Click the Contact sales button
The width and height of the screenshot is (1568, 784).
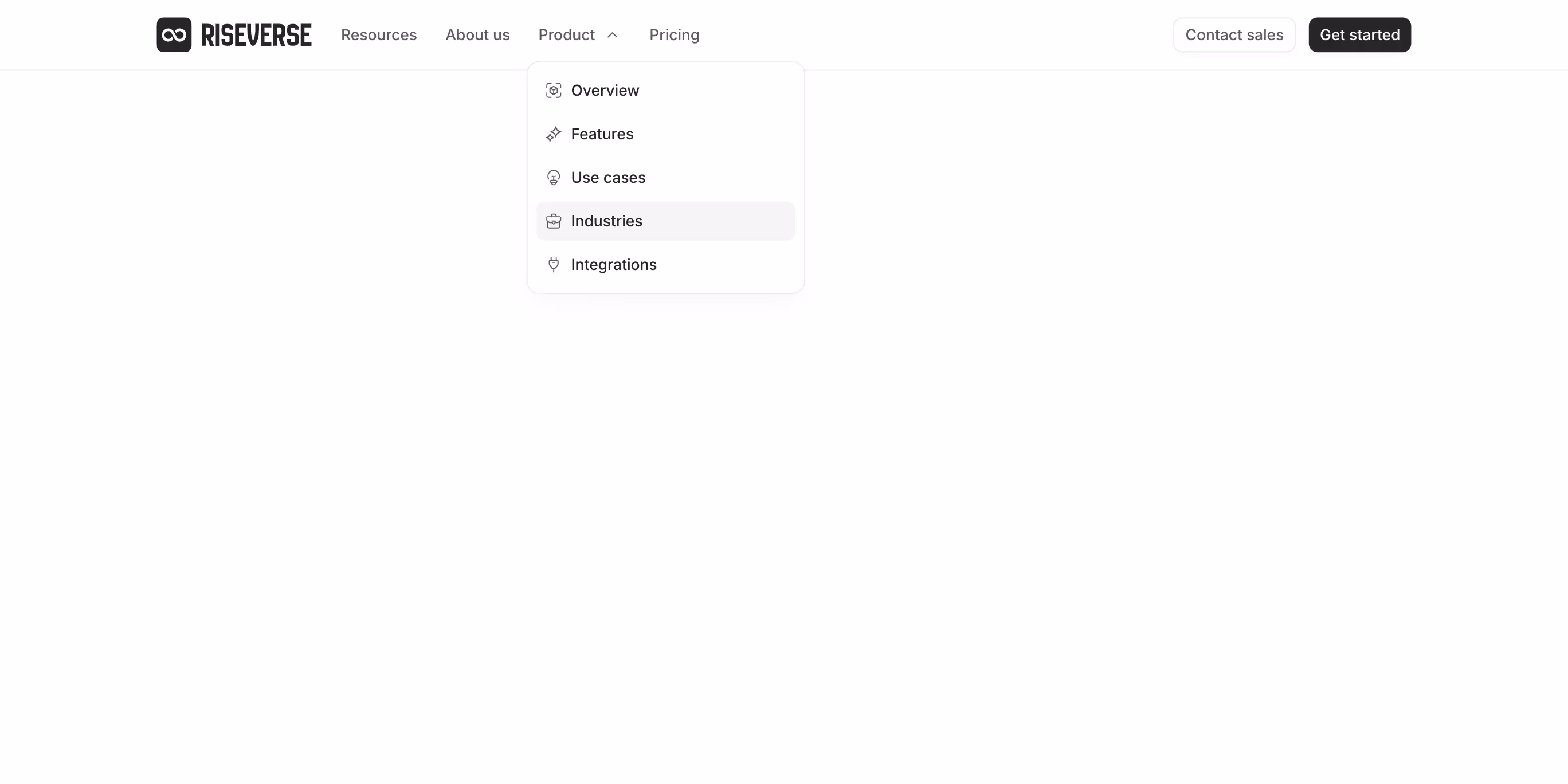pos(1234,35)
